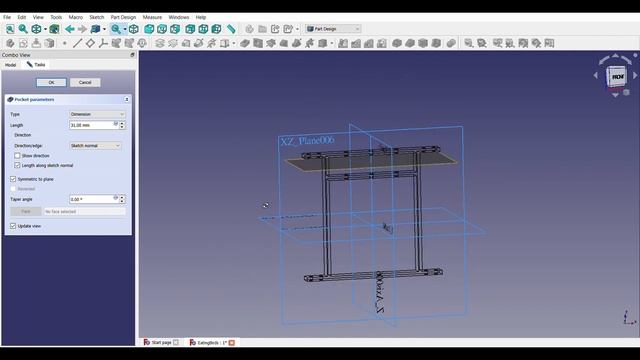Open the Part Design menu
Viewport: 640px width, 360px height.
(x=123, y=17)
